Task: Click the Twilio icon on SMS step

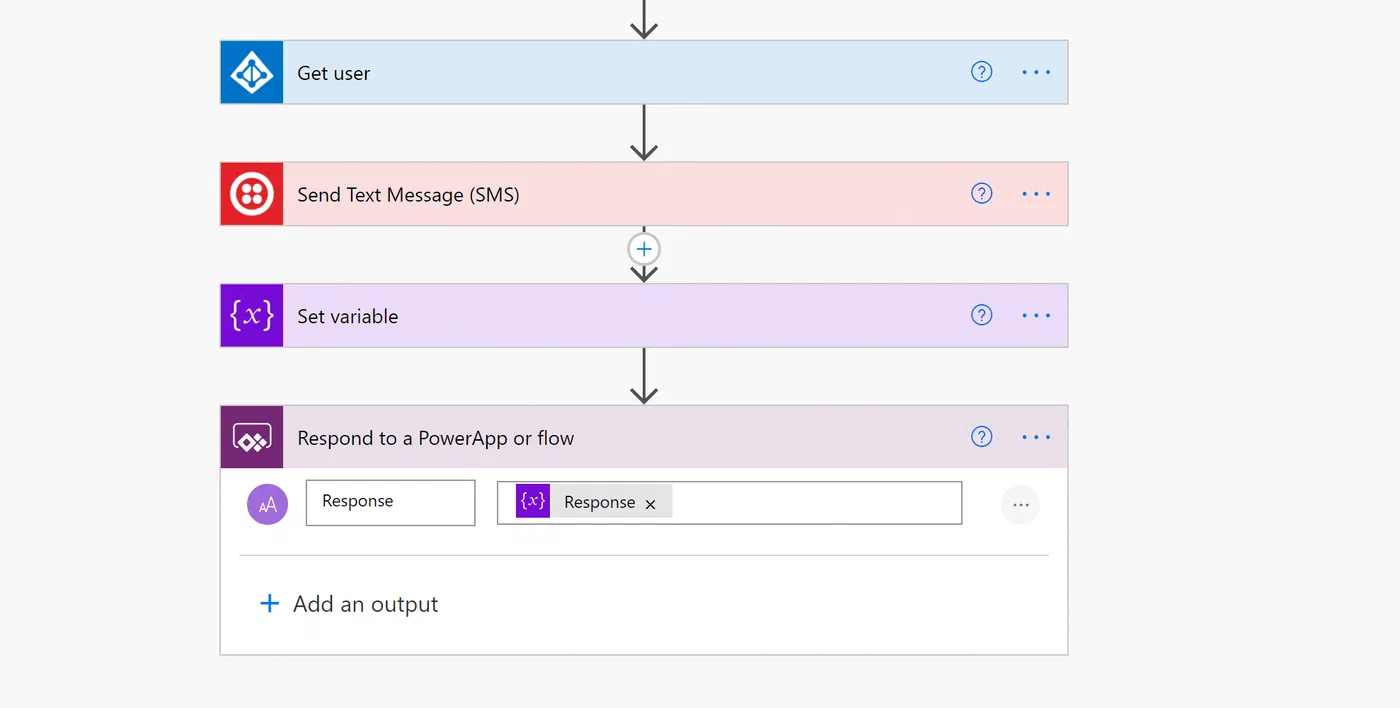Action: (x=252, y=194)
